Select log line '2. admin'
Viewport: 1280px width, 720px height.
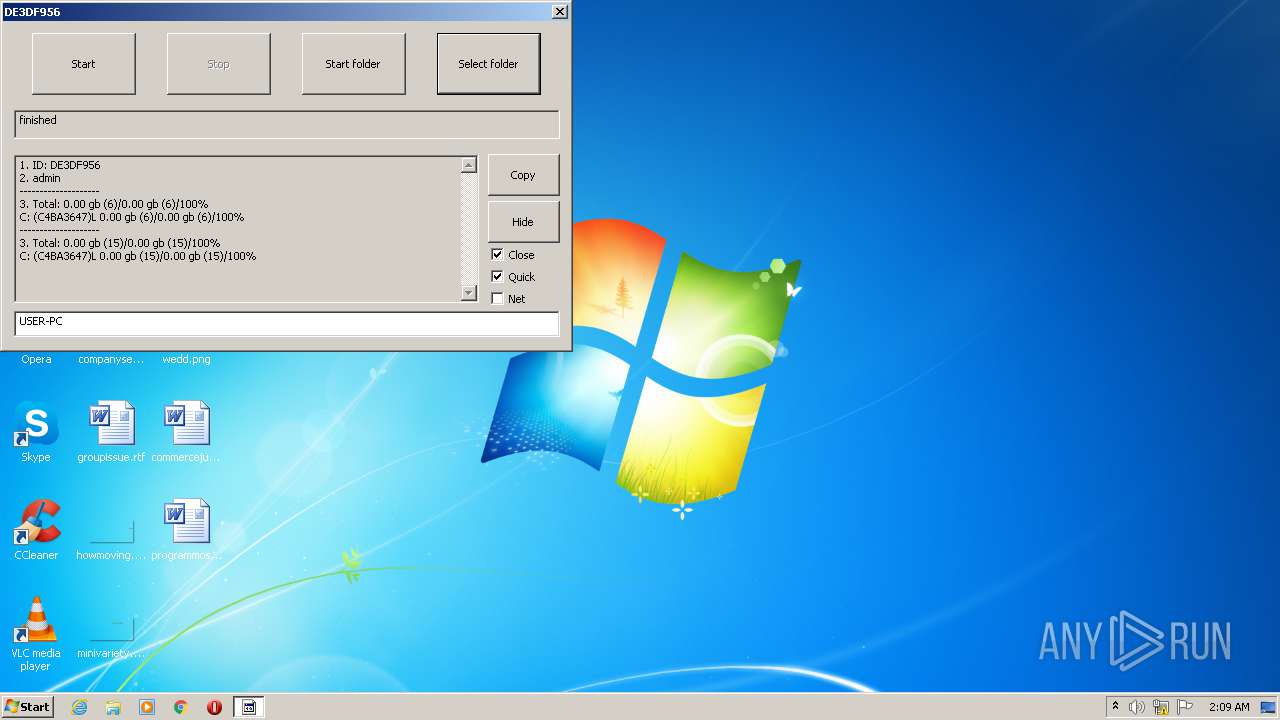(x=40, y=178)
